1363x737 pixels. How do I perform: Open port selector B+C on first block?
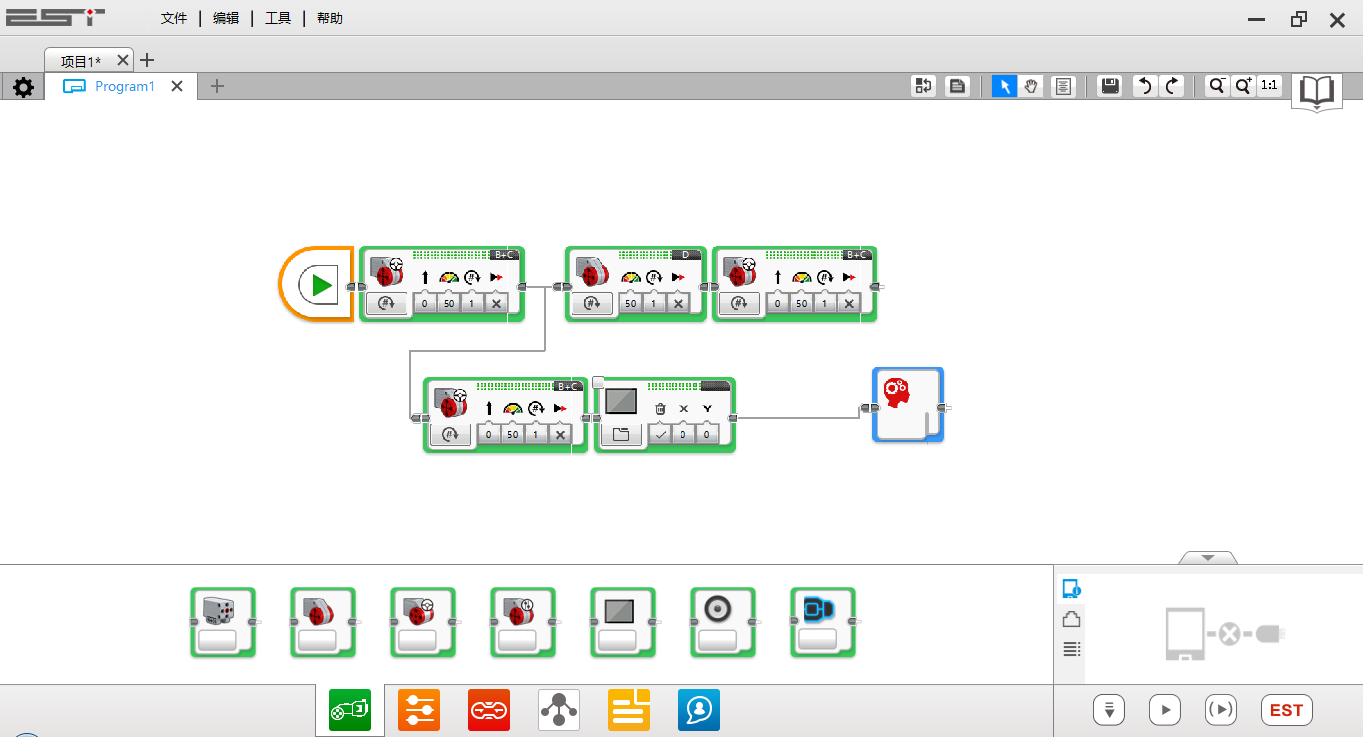[x=505, y=254]
